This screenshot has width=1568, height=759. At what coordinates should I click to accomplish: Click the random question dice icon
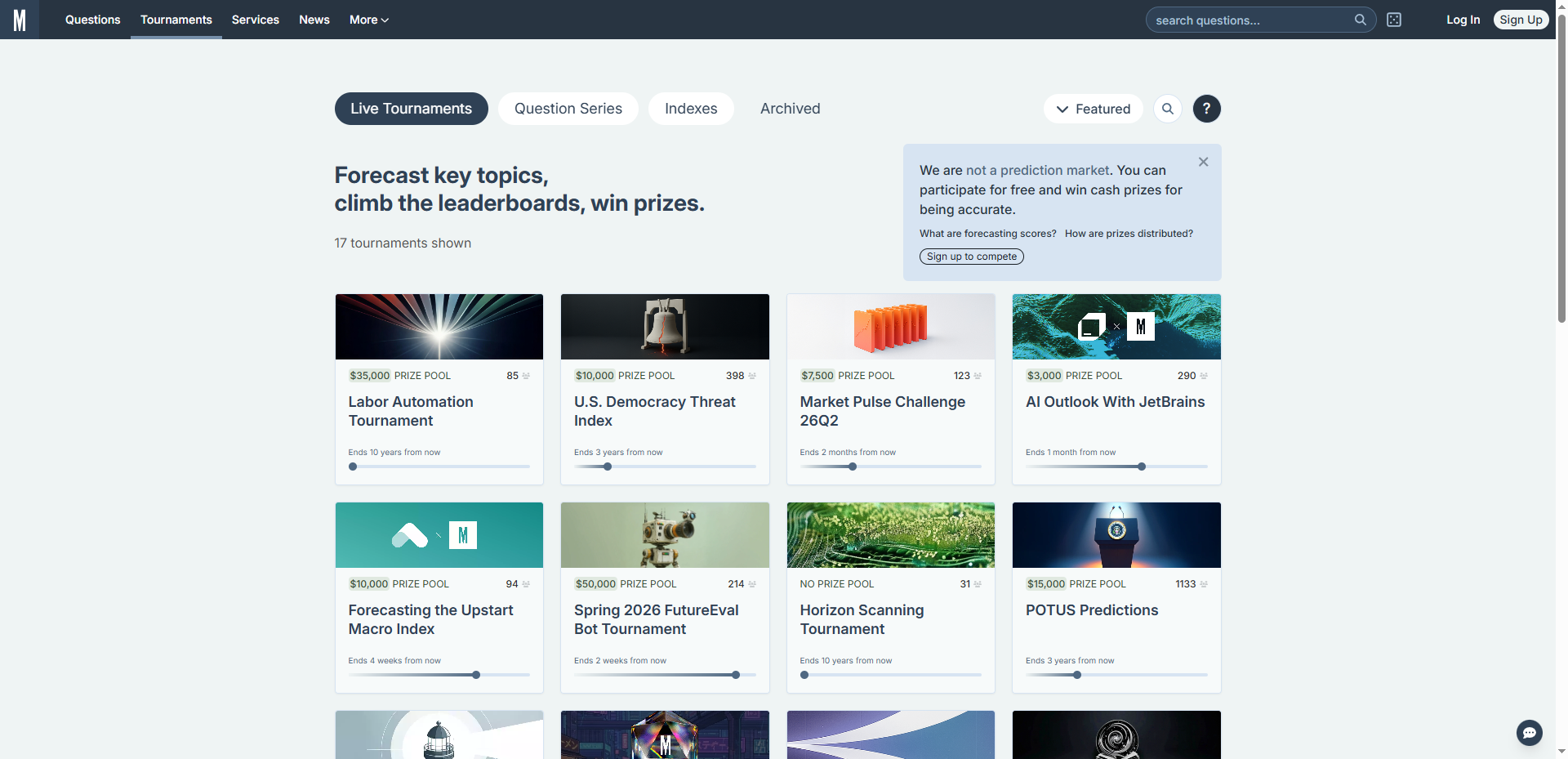point(1394,20)
